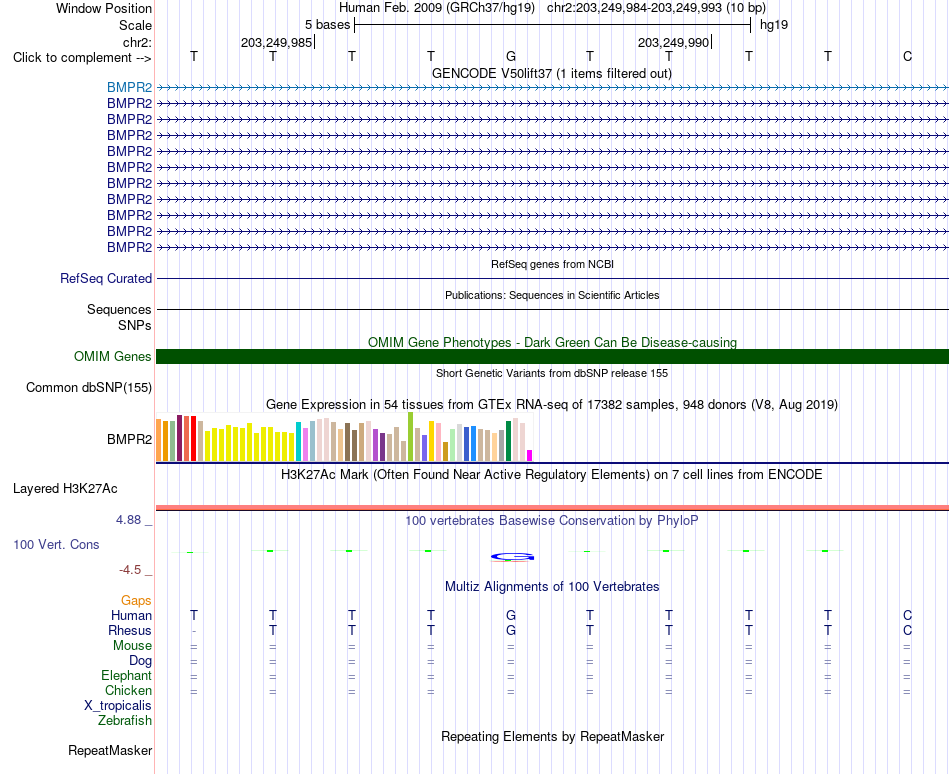The height and width of the screenshot is (774, 950).
Task: Click the Scale label
Action: (x=135, y=25)
